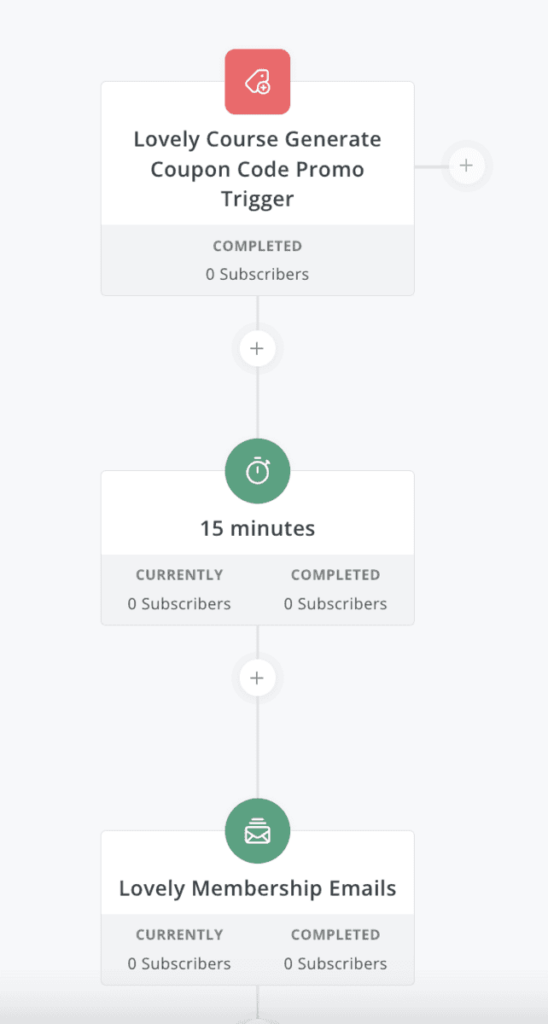
Task: Select the green stopwatch delay icon
Action: click(257, 471)
